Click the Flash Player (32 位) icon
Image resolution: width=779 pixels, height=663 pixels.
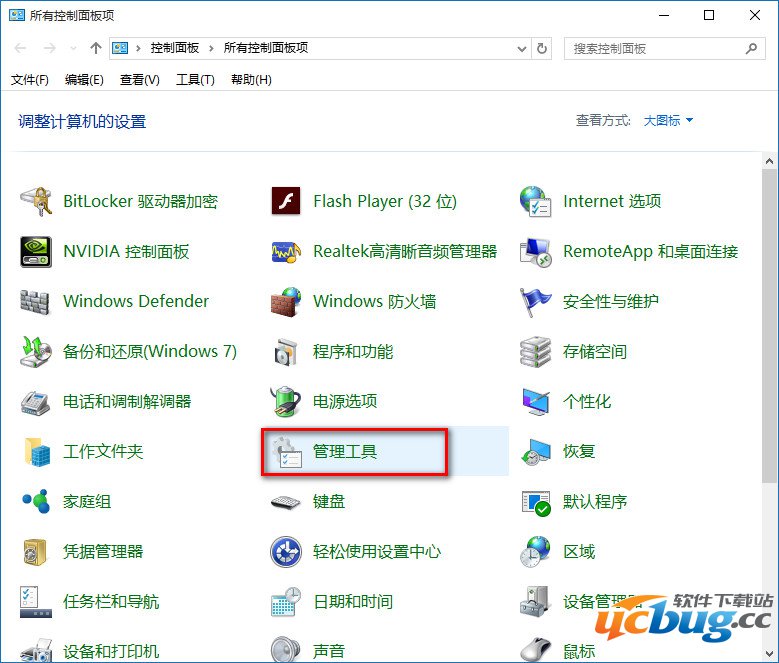pyautogui.click(x=286, y=201)
